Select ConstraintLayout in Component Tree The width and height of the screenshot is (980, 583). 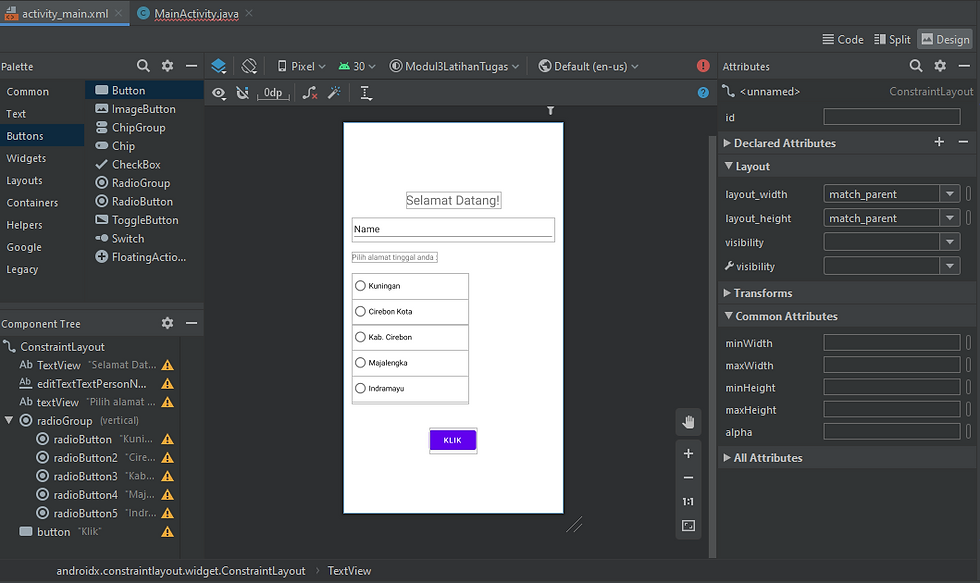click(62, 347)
